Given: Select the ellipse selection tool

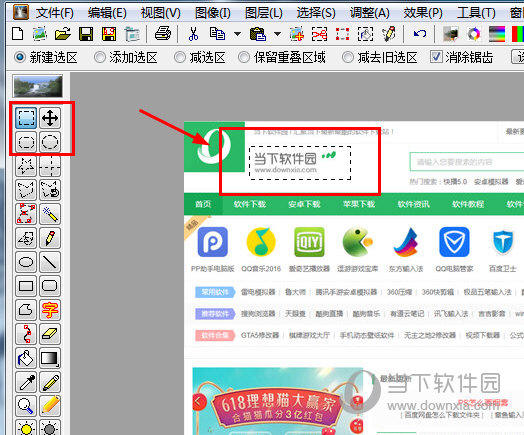Looking at the screenshot, I should [x=50, y=142].
